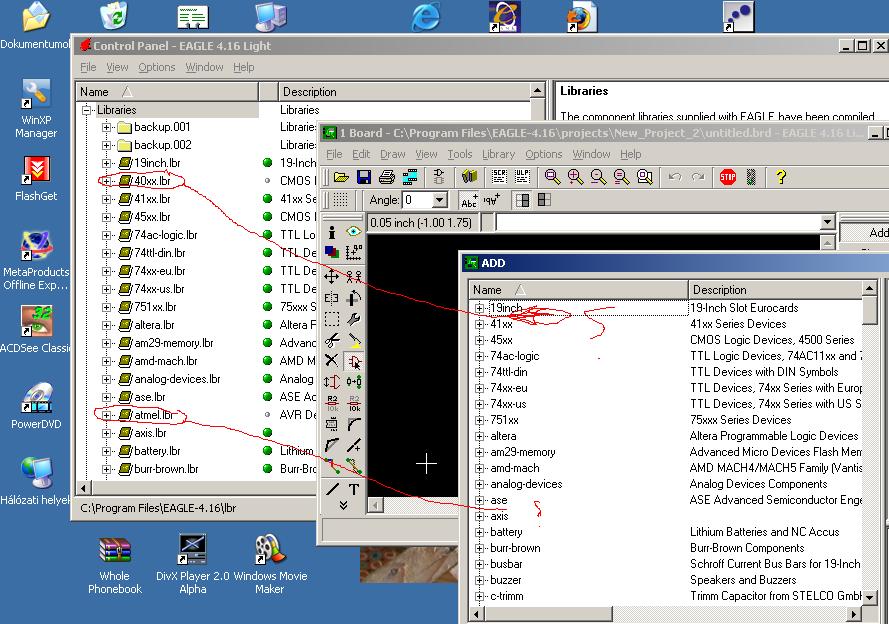
Task: Click Name column header in Control Panel
Action: point(167,92)
